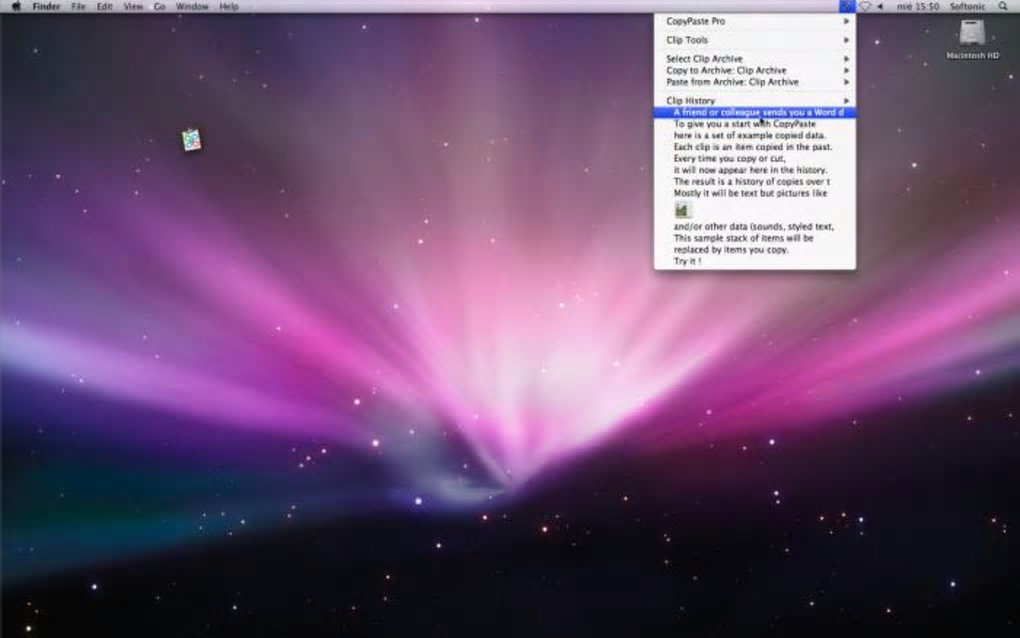Open the CopyPaste Pro menu entry
The height and width of the screenshot is (638, 1020).
coord(755,21)
